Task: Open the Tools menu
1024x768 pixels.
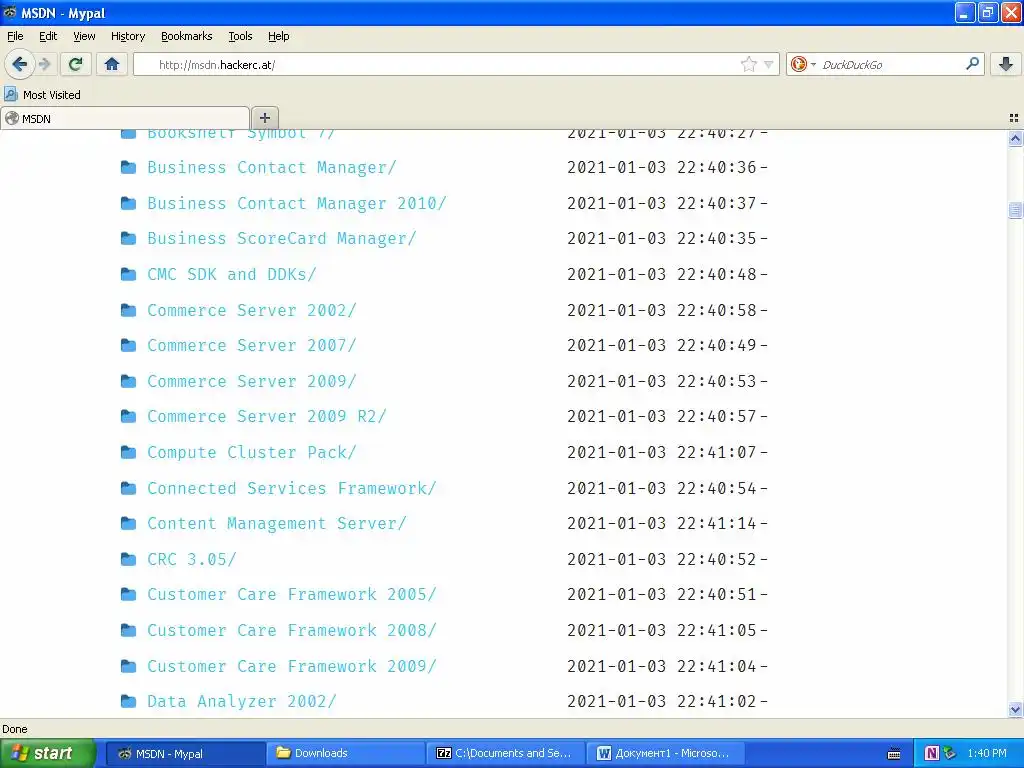Action: coord(240,36)
